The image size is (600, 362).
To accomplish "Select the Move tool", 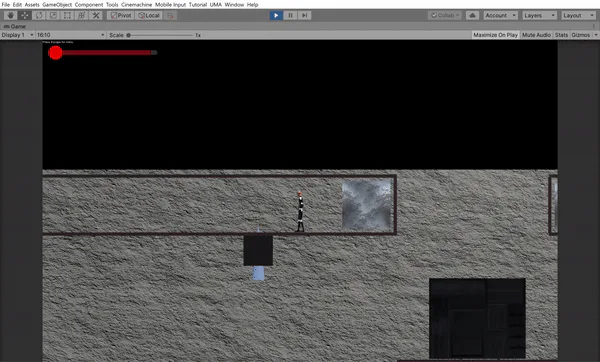I will (x=25, y=15).
